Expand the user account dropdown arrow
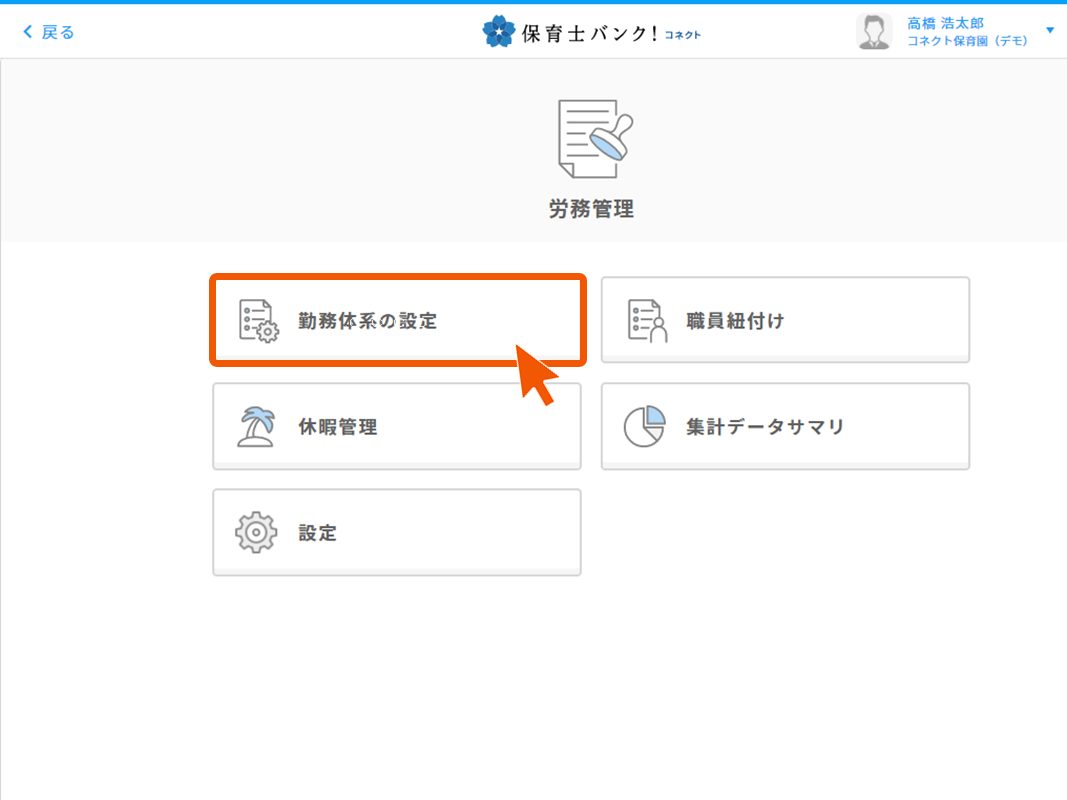Image resolution: width=1067 pixels, height=800 pixels. click(x=1050, y=31)
